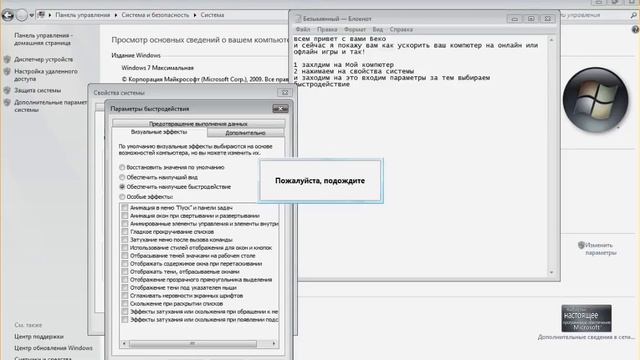
Task: Switch to the Визуальные эффекты tab
Action: click(159, 132)
